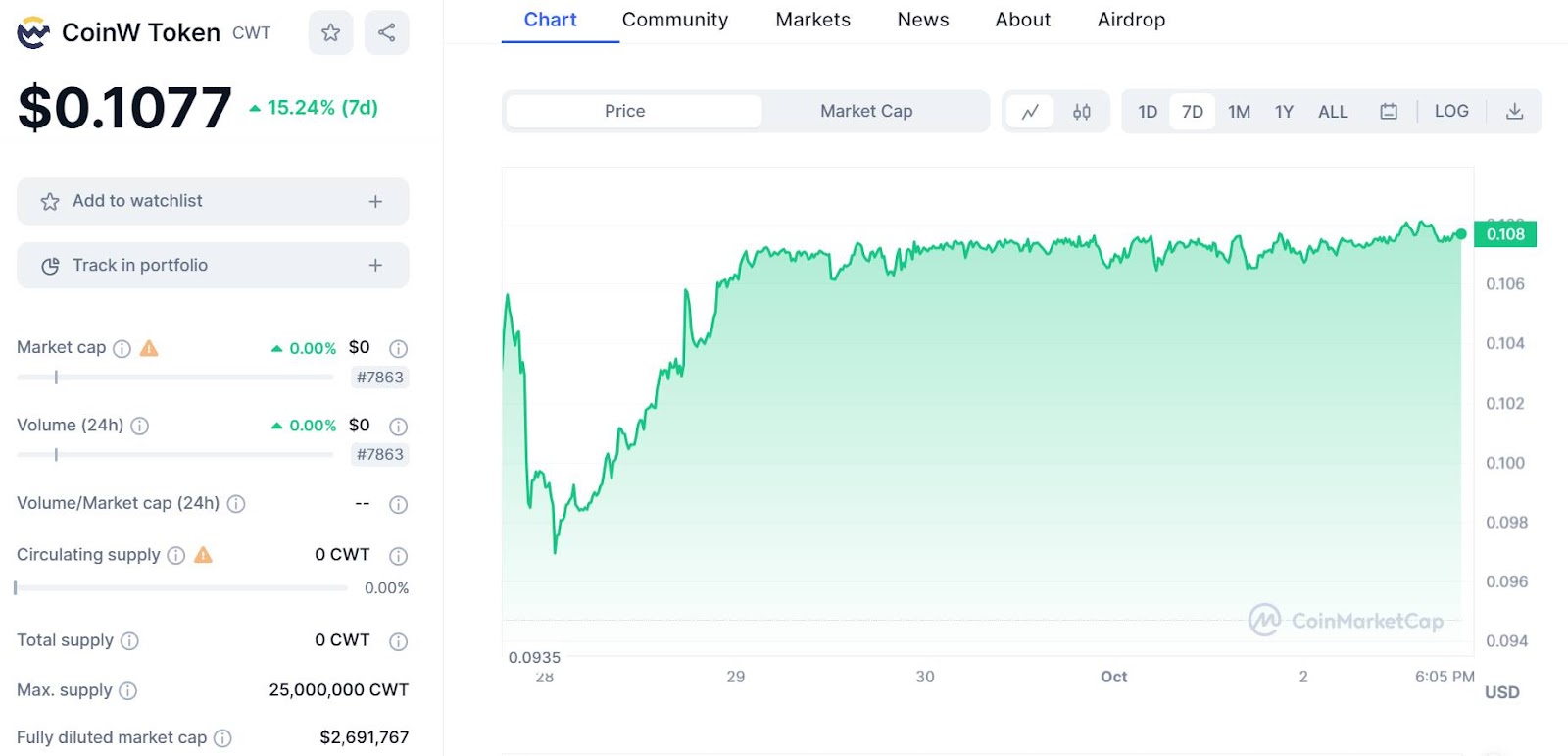Open Max. supply info tooltip icon
The width and height of the screenshot is (1568, 756).
tap(127, 690)
